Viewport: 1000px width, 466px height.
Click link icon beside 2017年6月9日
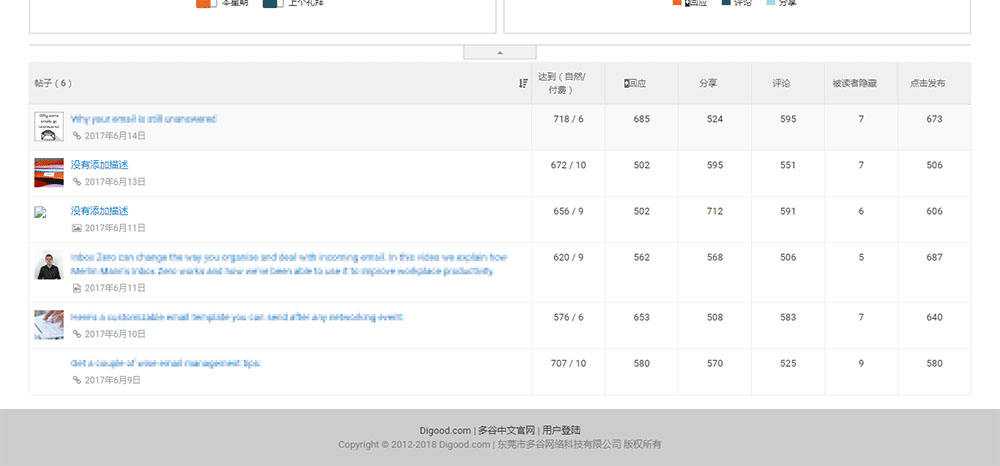coord(77,380)
